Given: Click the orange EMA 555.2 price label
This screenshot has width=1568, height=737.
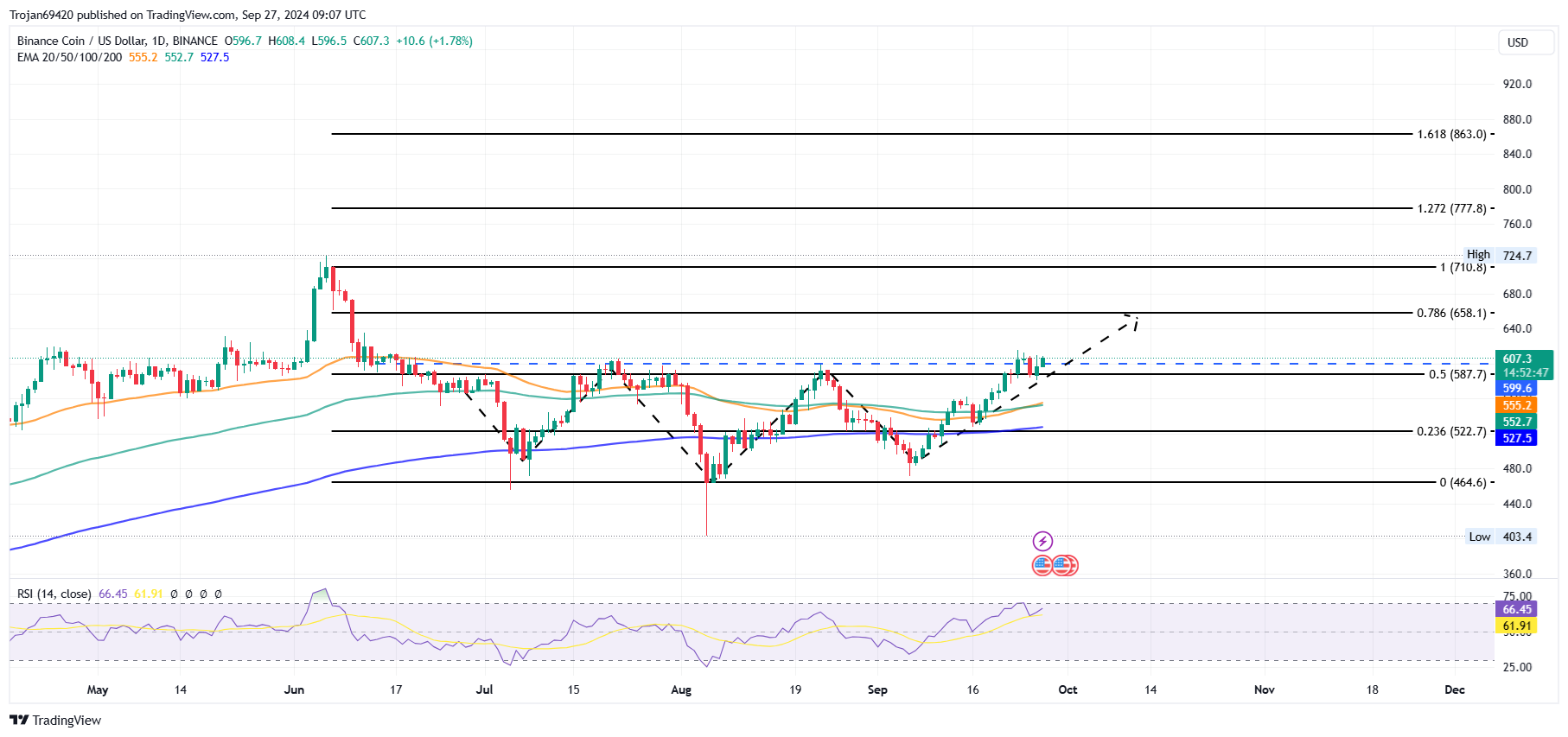Looking at the screenshot, I should 1517,405.
